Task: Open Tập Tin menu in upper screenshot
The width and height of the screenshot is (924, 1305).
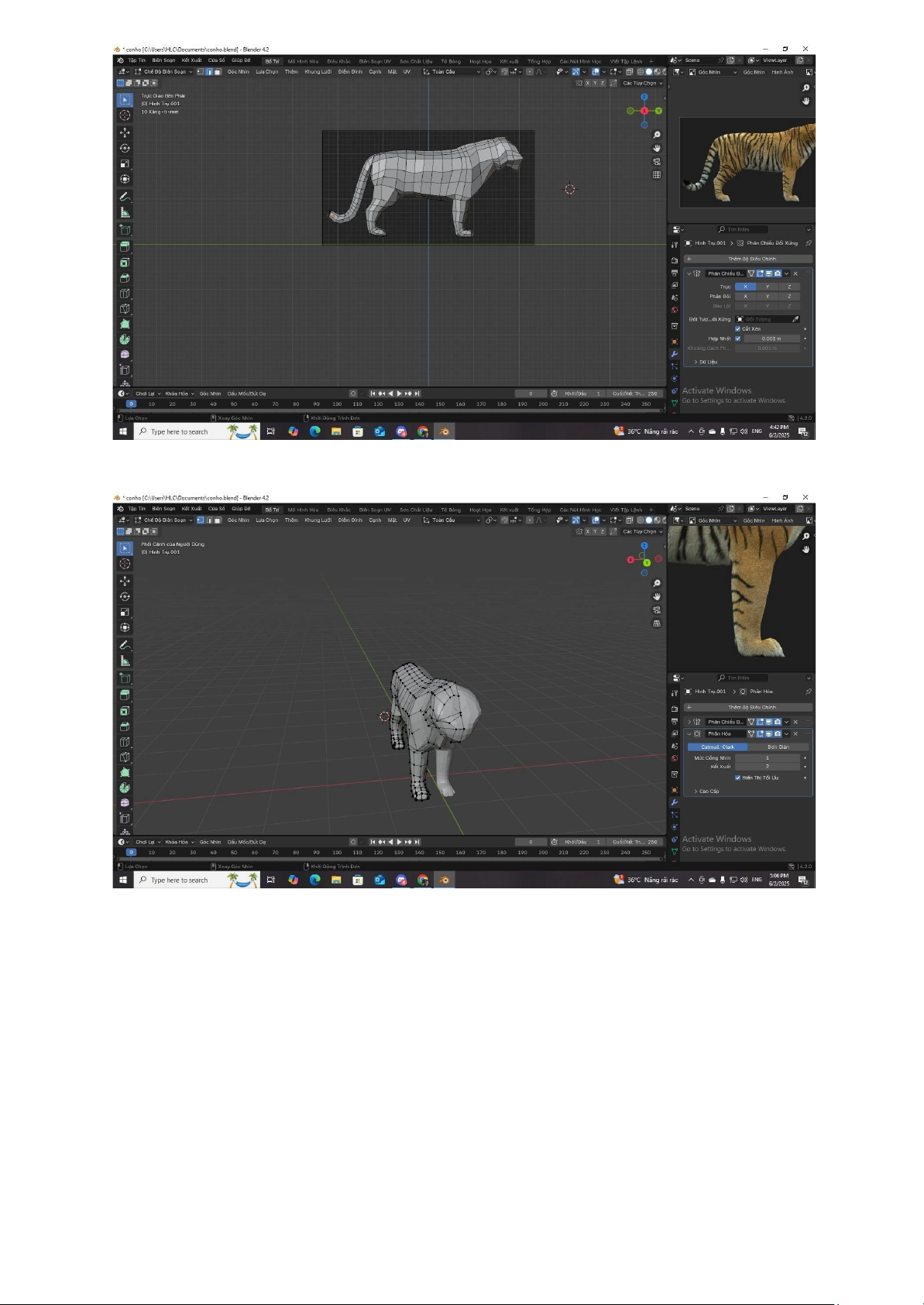Action: tap(137, 60)
